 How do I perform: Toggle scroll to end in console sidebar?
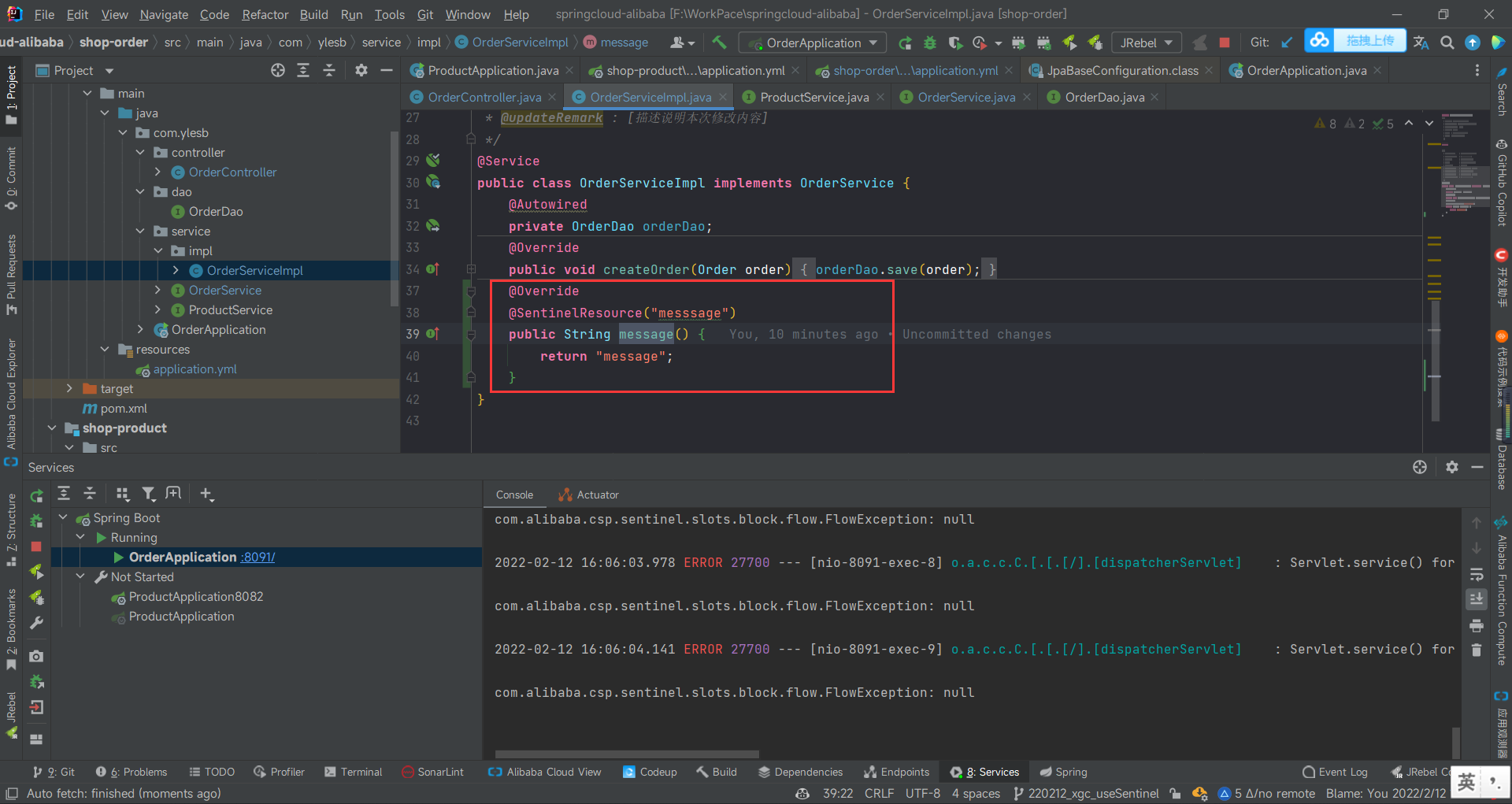pos(1477,599)
